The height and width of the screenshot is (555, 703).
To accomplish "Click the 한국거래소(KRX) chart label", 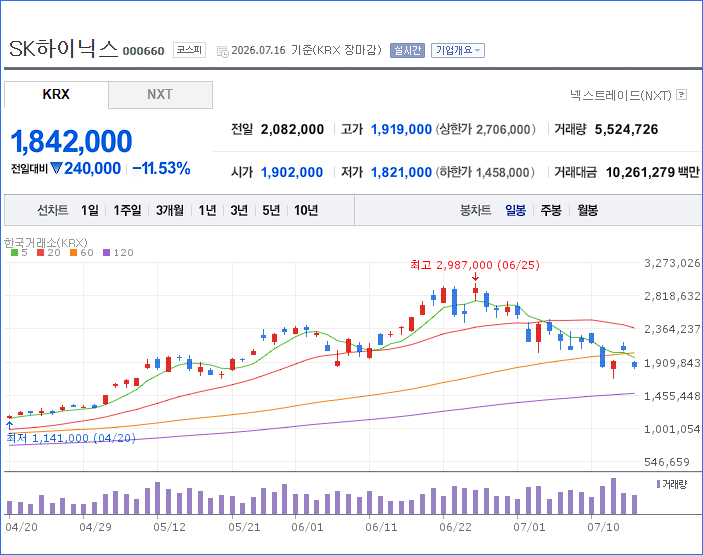I will click(46, 243).
